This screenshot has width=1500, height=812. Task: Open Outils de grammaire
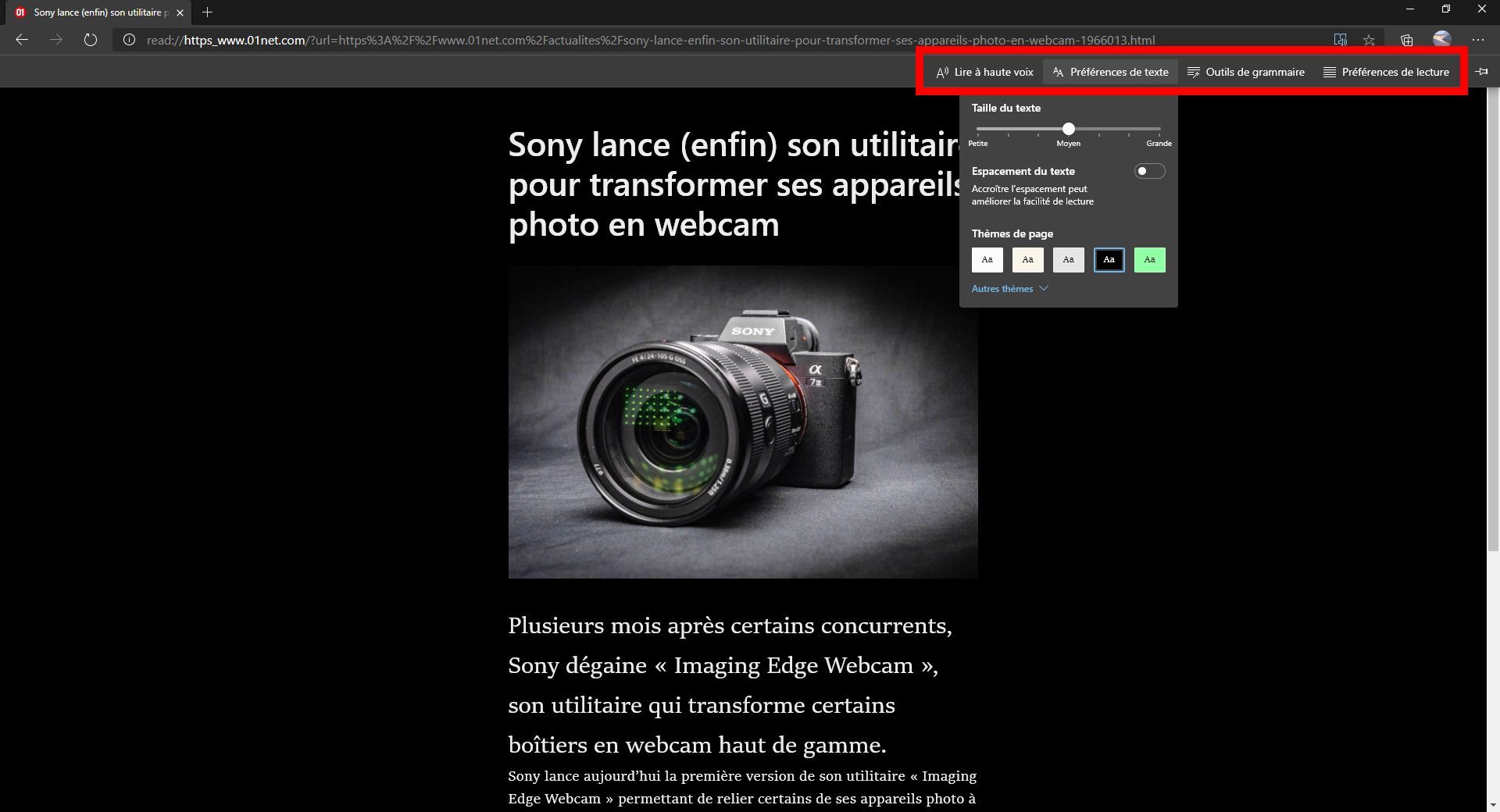click(1246, 72)
